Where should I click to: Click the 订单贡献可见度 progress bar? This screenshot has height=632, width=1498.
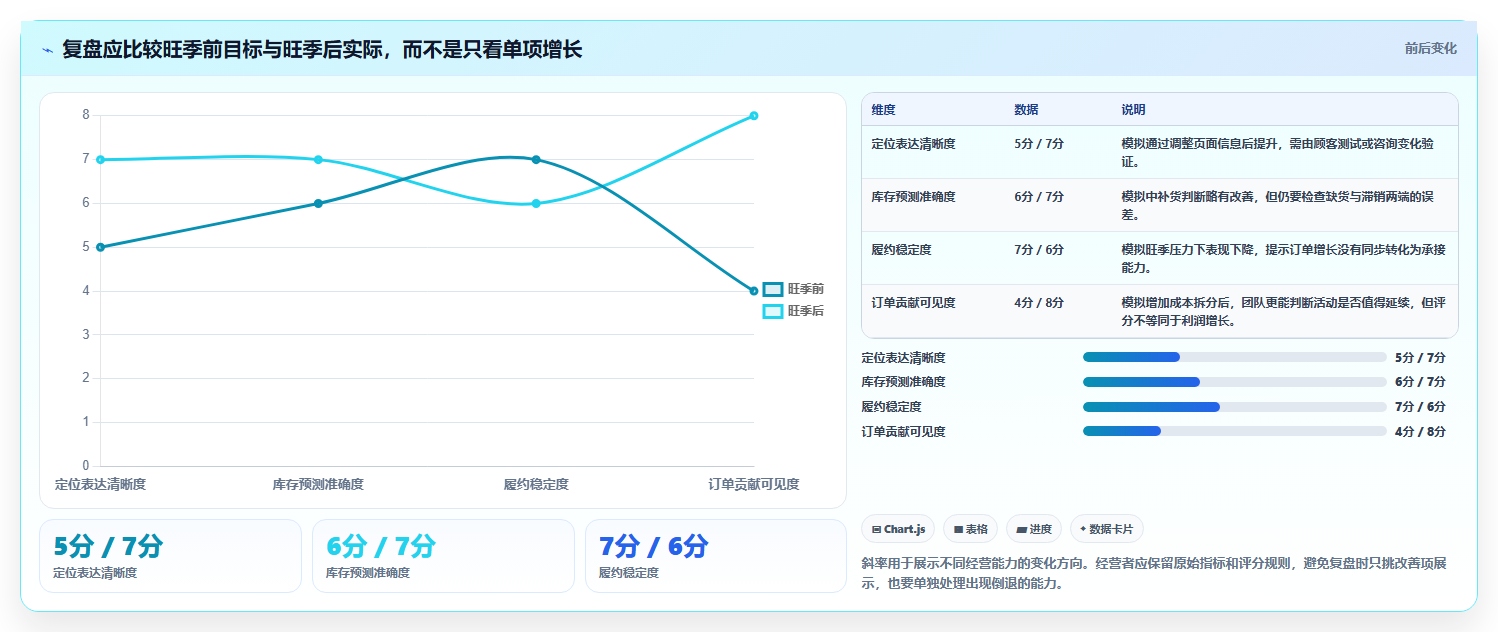1235,432
